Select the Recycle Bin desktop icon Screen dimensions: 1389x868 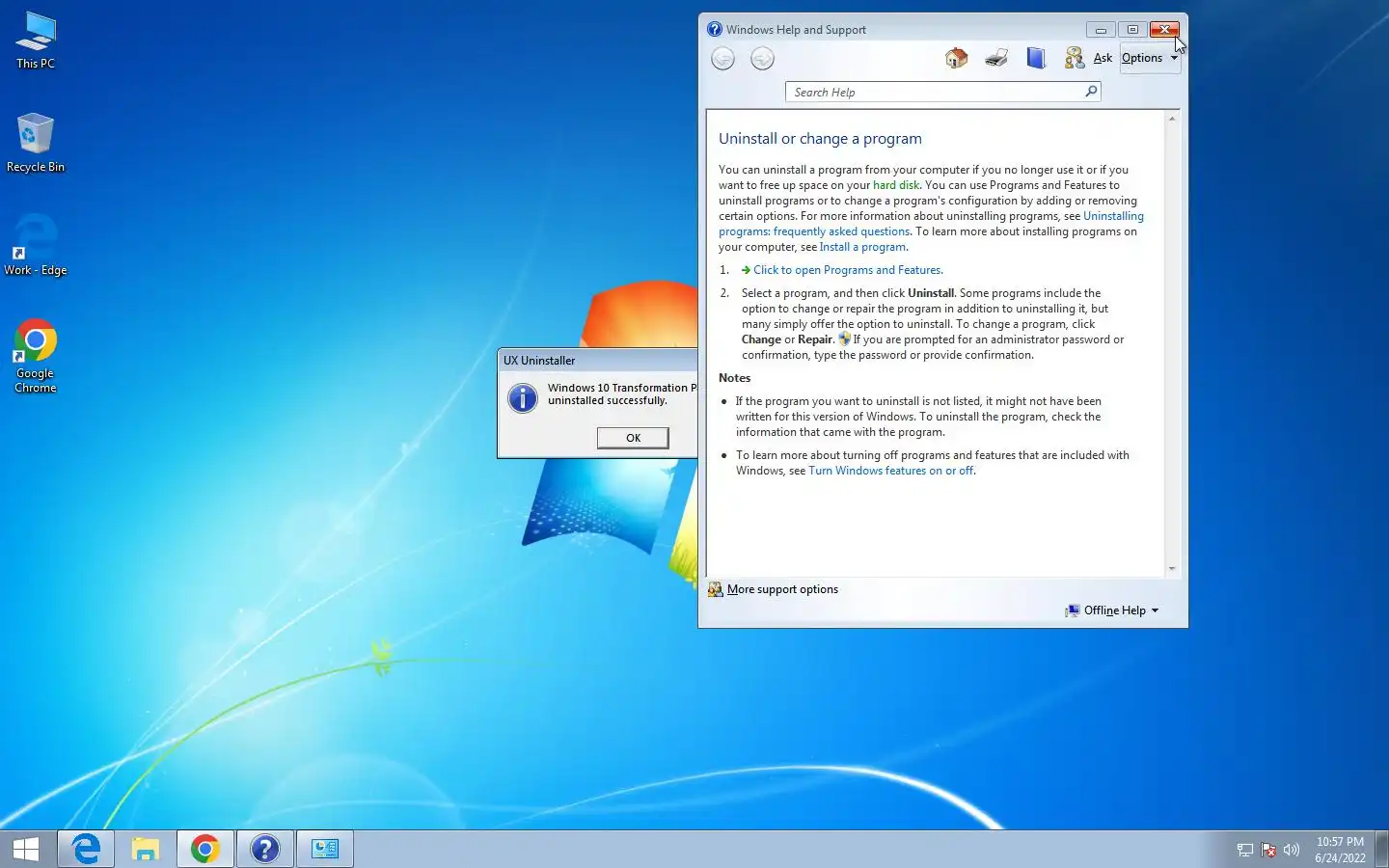36,143
